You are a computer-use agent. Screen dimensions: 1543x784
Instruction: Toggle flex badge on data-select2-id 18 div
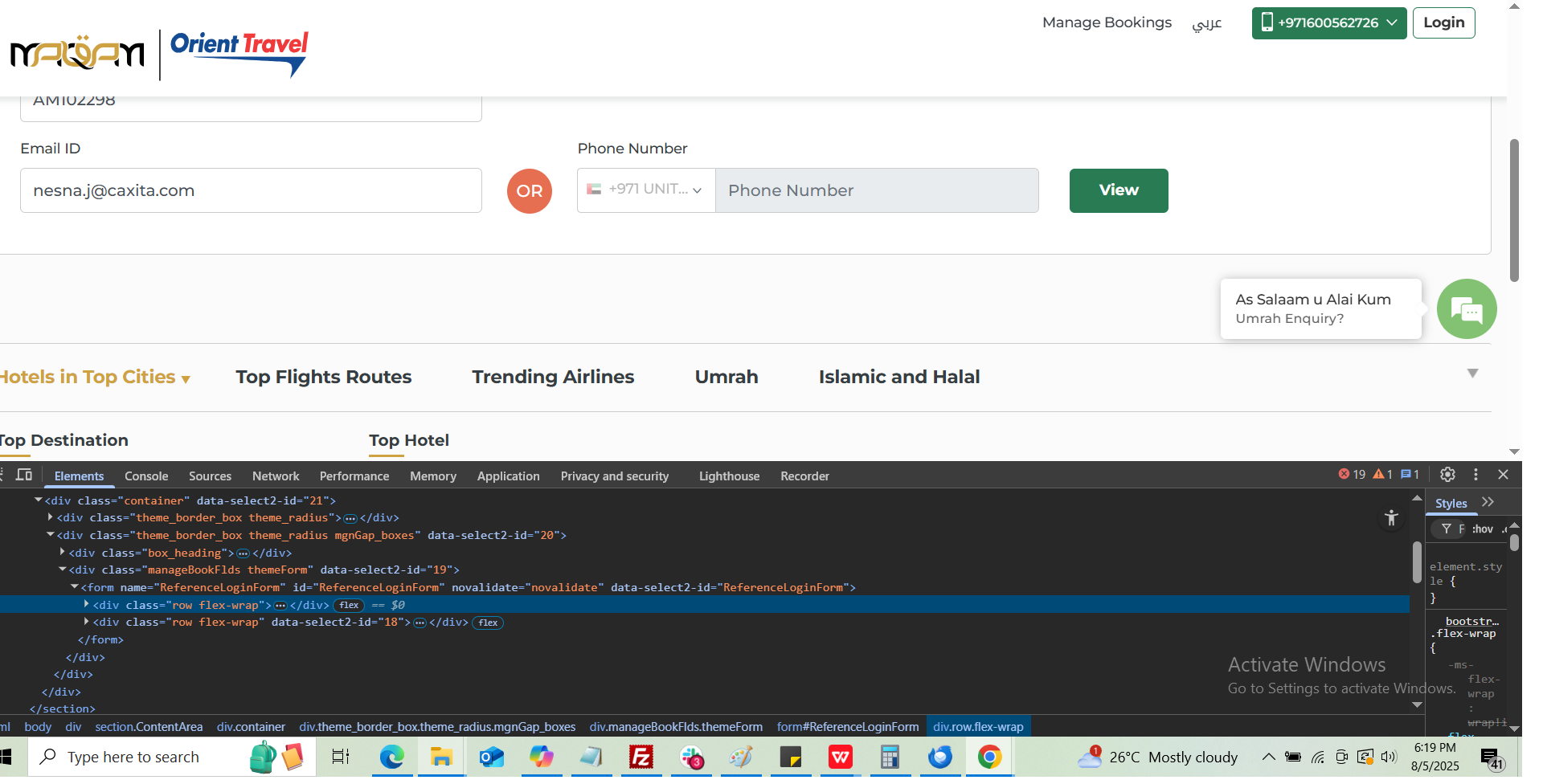click(488, 623)
